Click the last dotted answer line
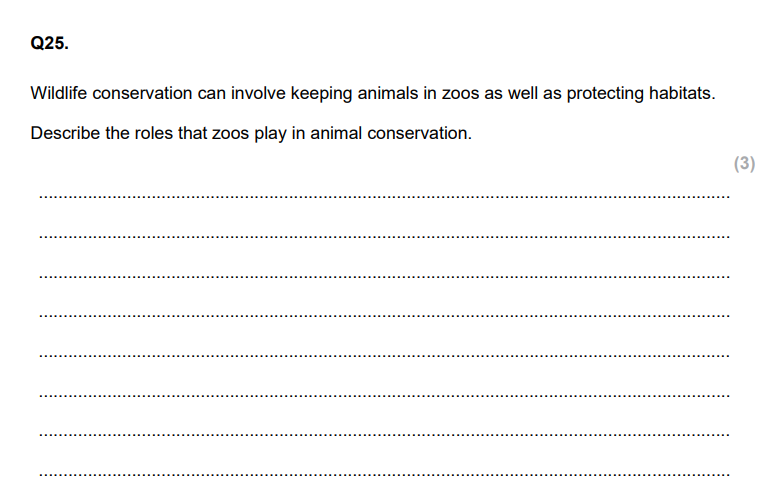This screenshot has height=492, width=770. point(385,474)
